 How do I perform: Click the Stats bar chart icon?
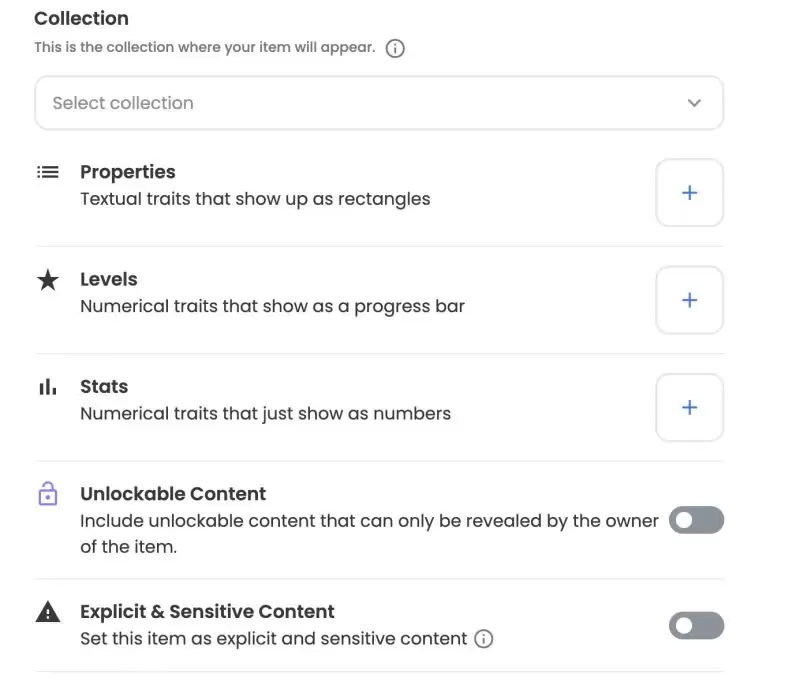[48, 387]
